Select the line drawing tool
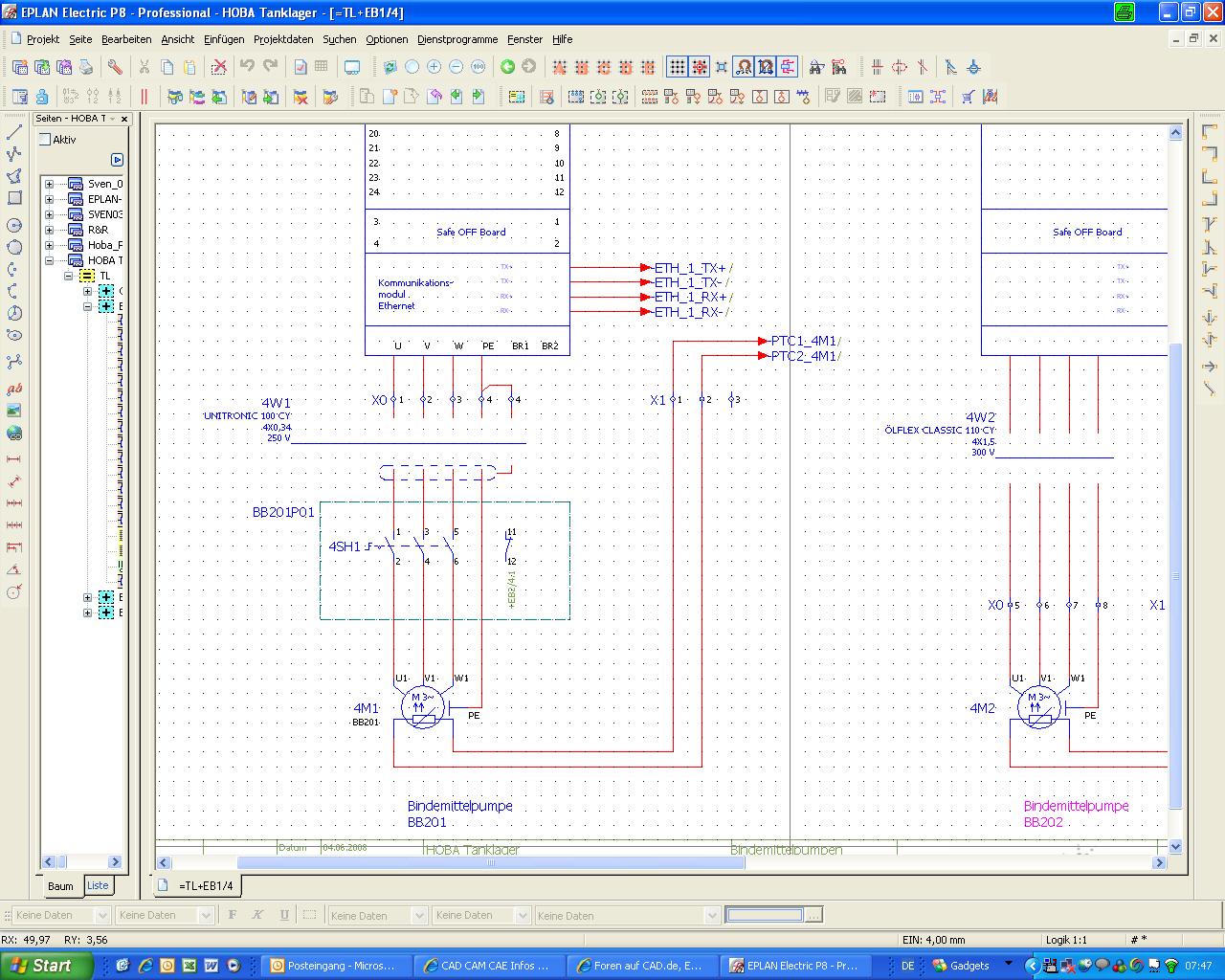The image size is (1225, 980). 14,132
